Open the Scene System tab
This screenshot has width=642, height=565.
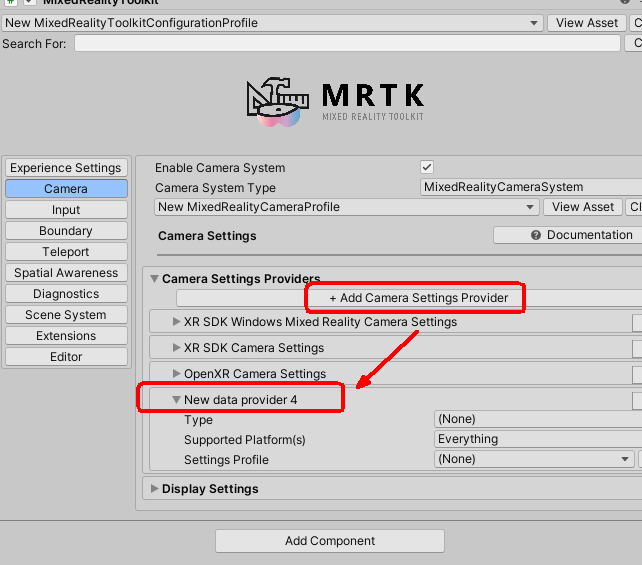pos(66,314)
